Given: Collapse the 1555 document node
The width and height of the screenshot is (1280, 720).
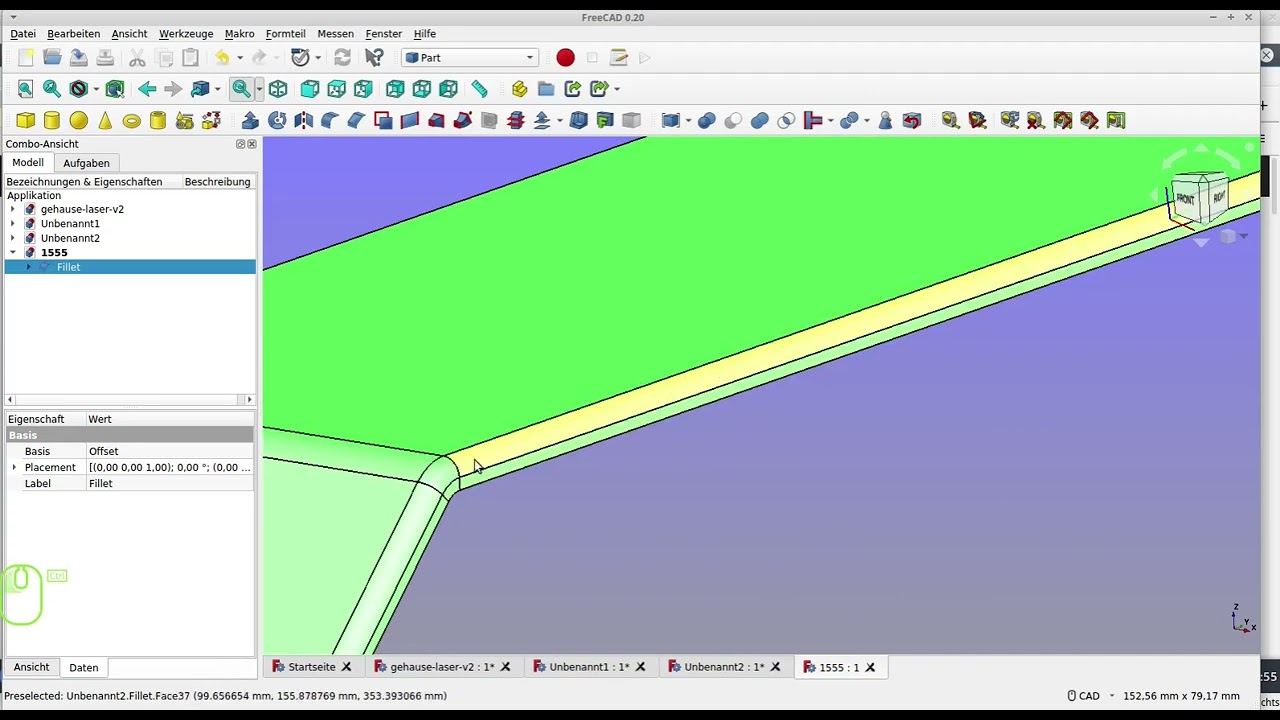Looking at the screenshot, I should [x=13, y=253].
